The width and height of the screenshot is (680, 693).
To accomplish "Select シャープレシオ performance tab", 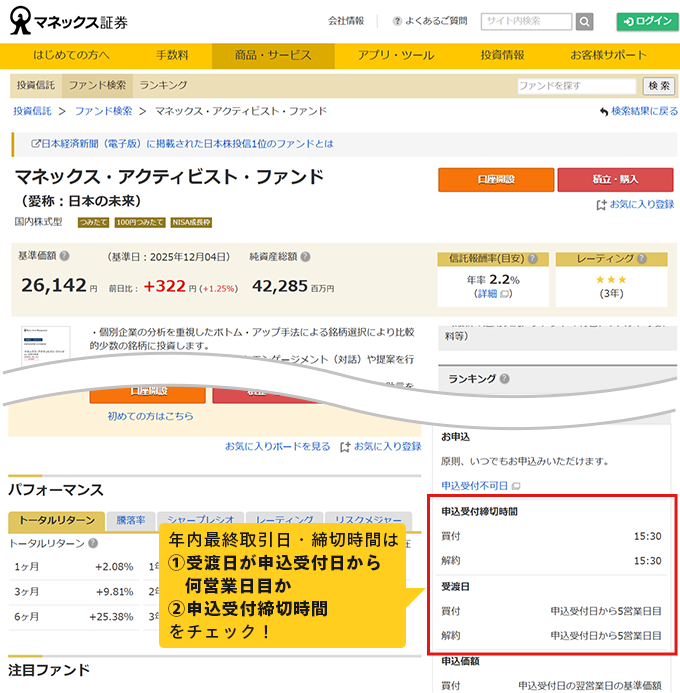I will 201,518.
